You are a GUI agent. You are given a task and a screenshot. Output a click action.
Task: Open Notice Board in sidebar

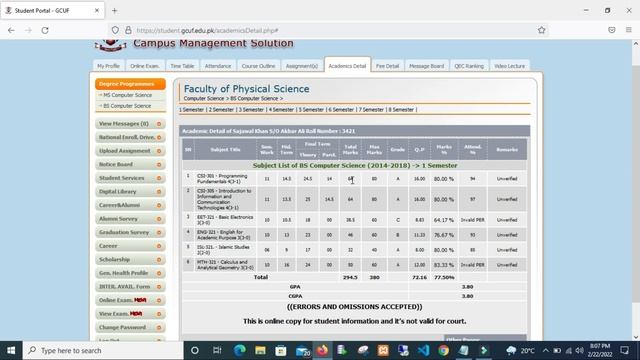pos(130,164)
